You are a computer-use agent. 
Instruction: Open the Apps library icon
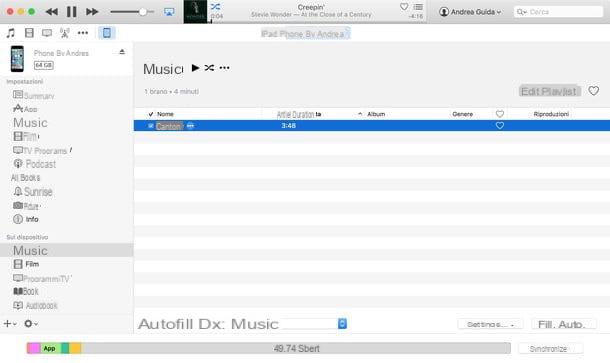coord(65,33)
